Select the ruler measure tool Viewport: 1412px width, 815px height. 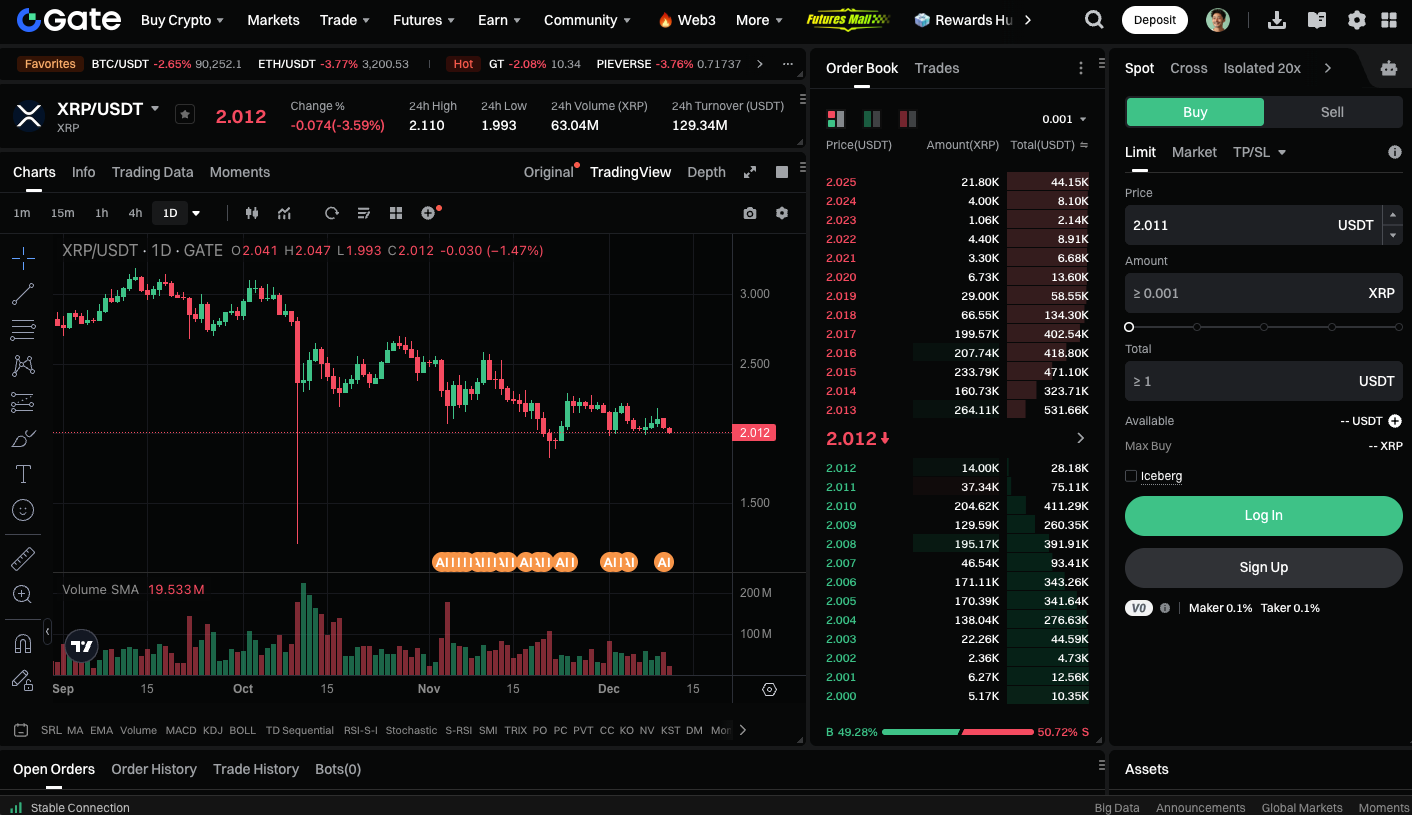(23, 558)
